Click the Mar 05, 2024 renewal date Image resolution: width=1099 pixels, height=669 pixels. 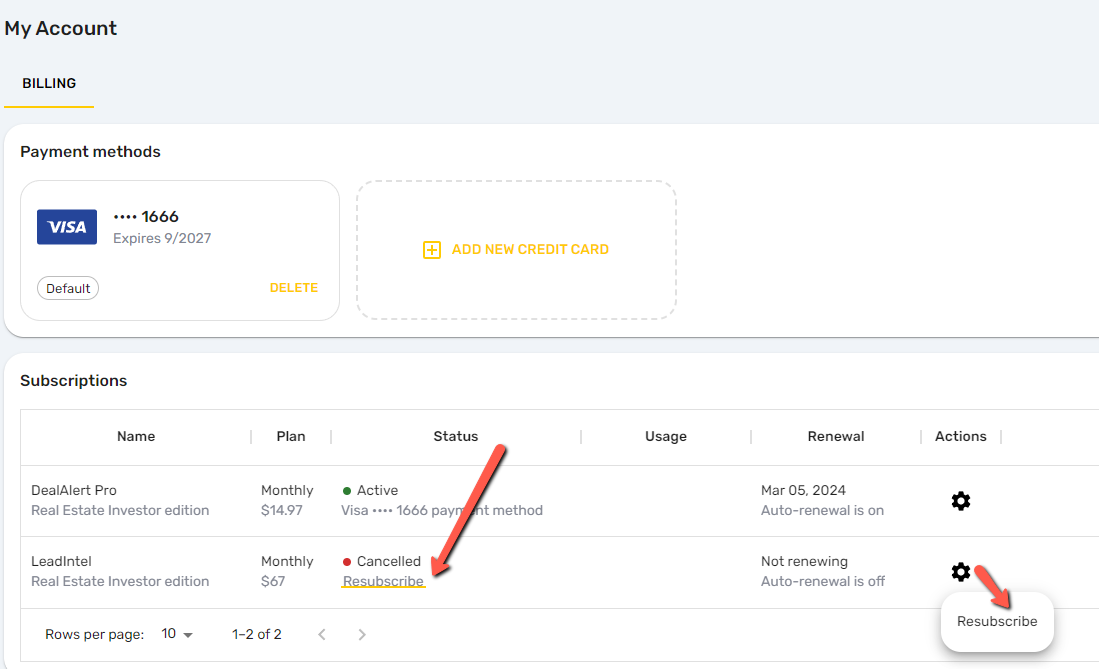[803, 490]
